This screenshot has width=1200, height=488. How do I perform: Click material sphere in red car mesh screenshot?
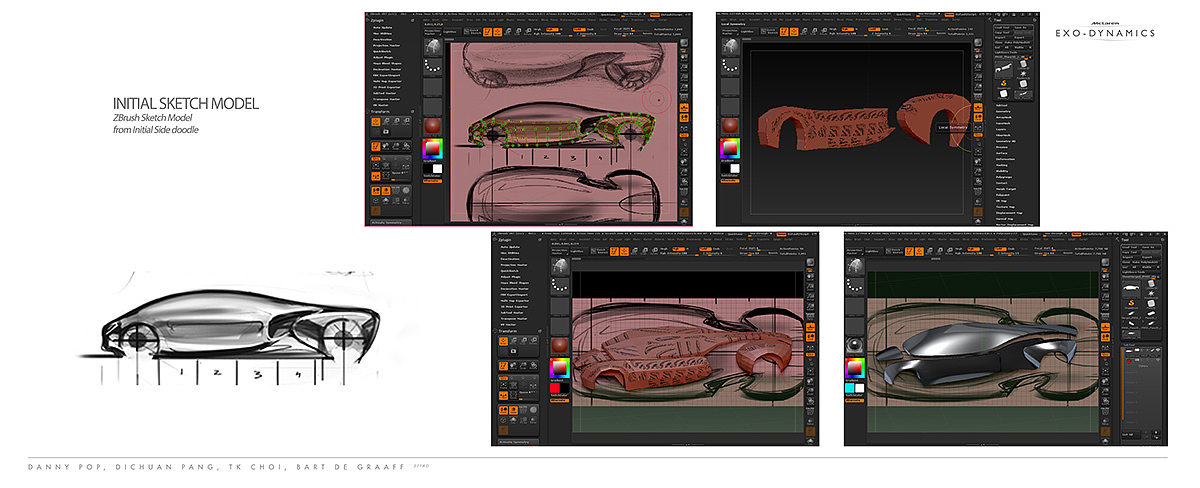pos(560,345)
